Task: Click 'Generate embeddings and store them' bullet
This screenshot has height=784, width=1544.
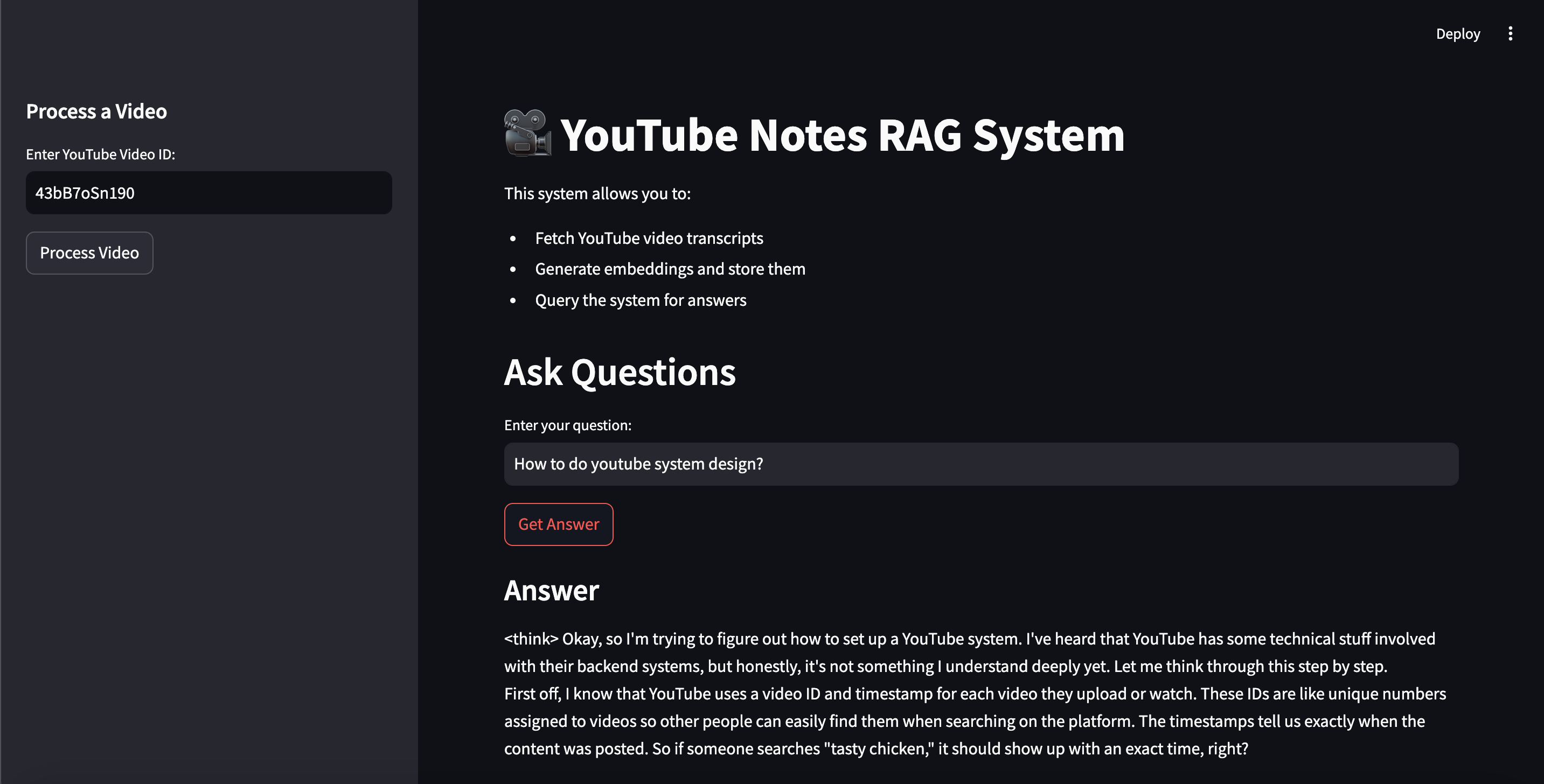Action: 670,270
